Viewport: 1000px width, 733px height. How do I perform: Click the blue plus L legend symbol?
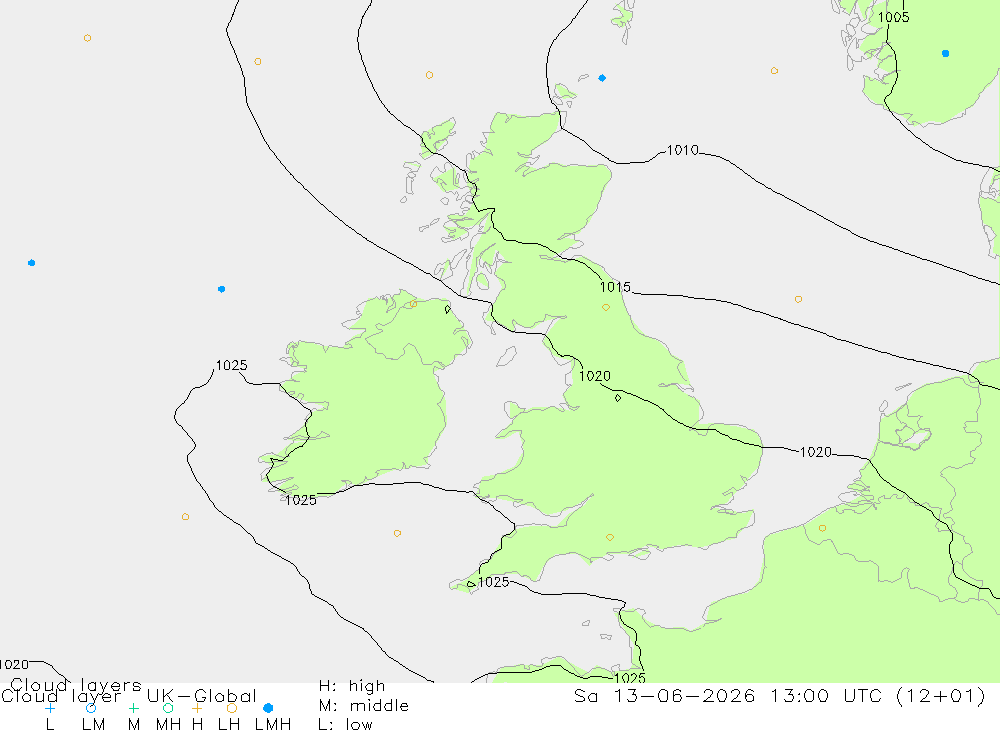coord(50,708)
